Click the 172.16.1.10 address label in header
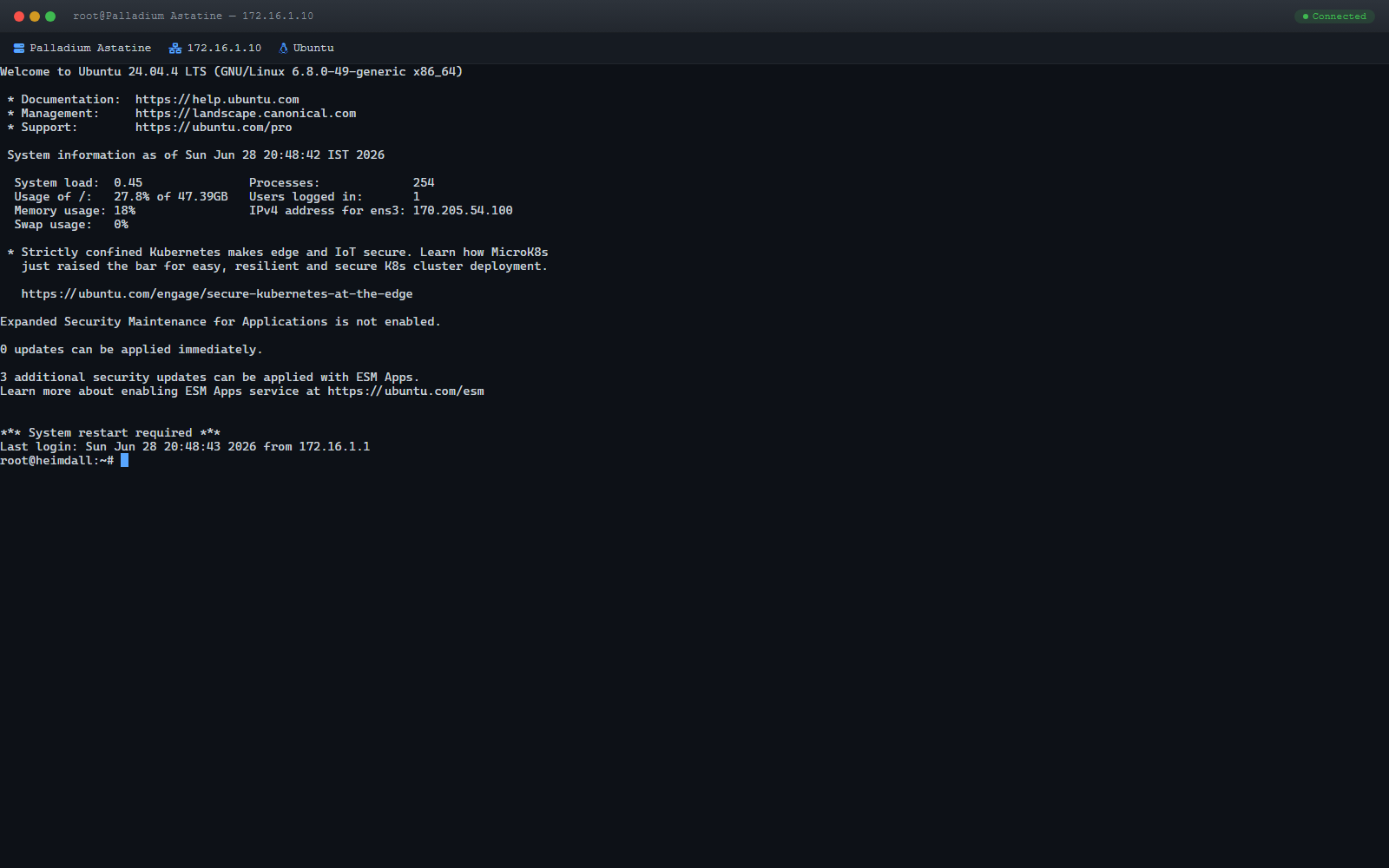 click(x=224, y=49)
